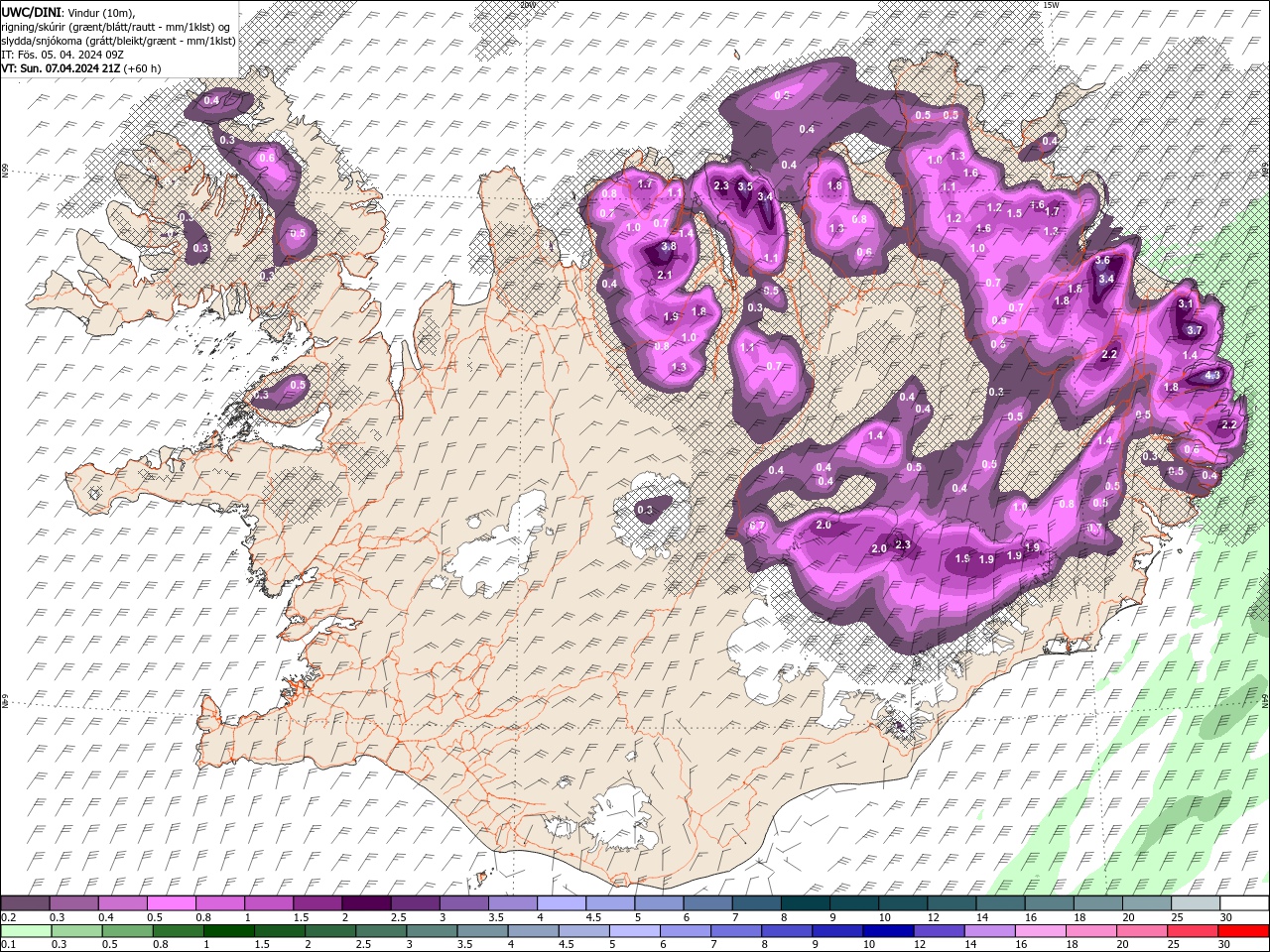
Task: Click the title line 'UWC/DINI: Vindur (10m),'
Action: (67, 12)
